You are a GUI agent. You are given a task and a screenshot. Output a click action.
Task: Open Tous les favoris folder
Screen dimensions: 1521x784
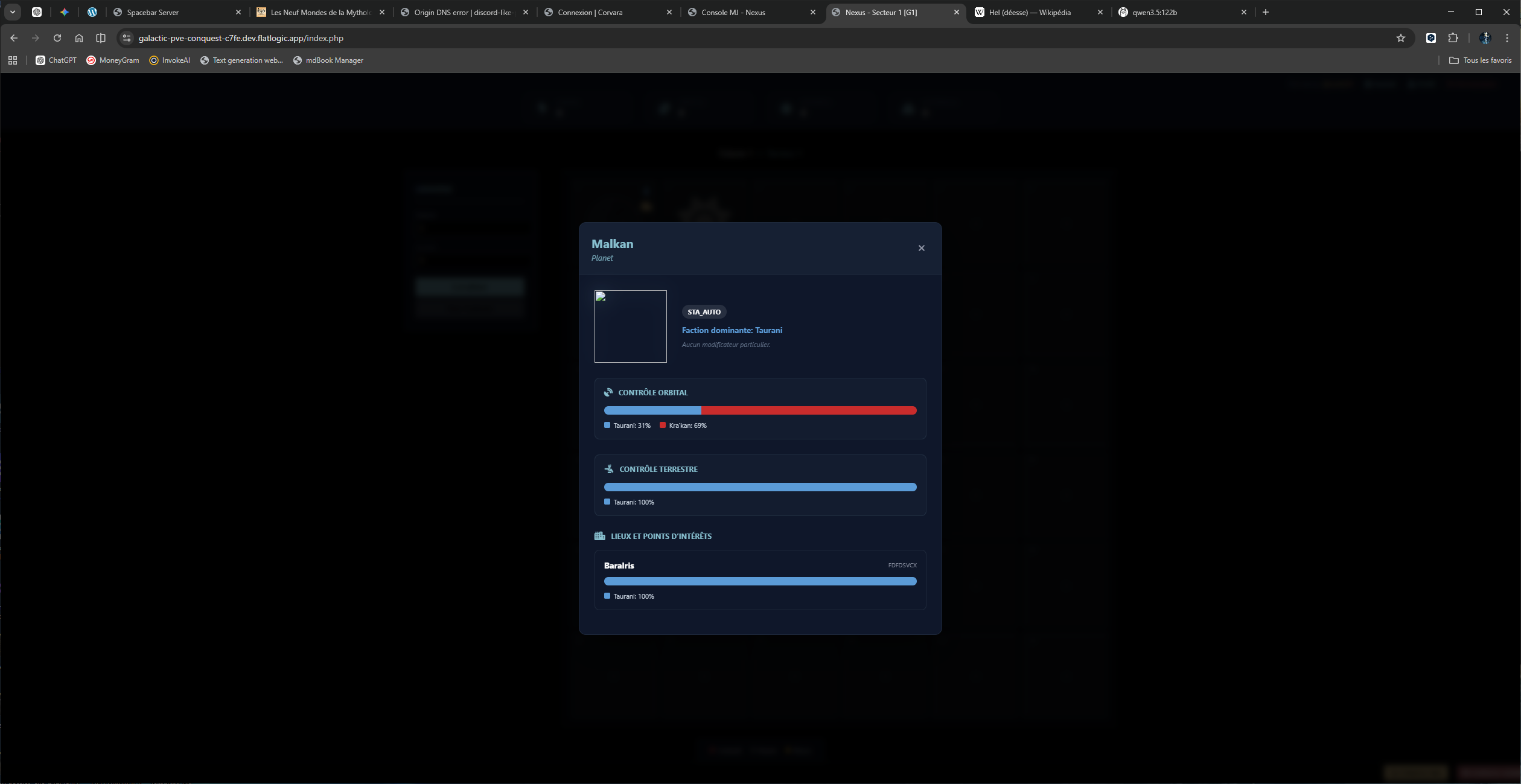tap(1480, 60)
